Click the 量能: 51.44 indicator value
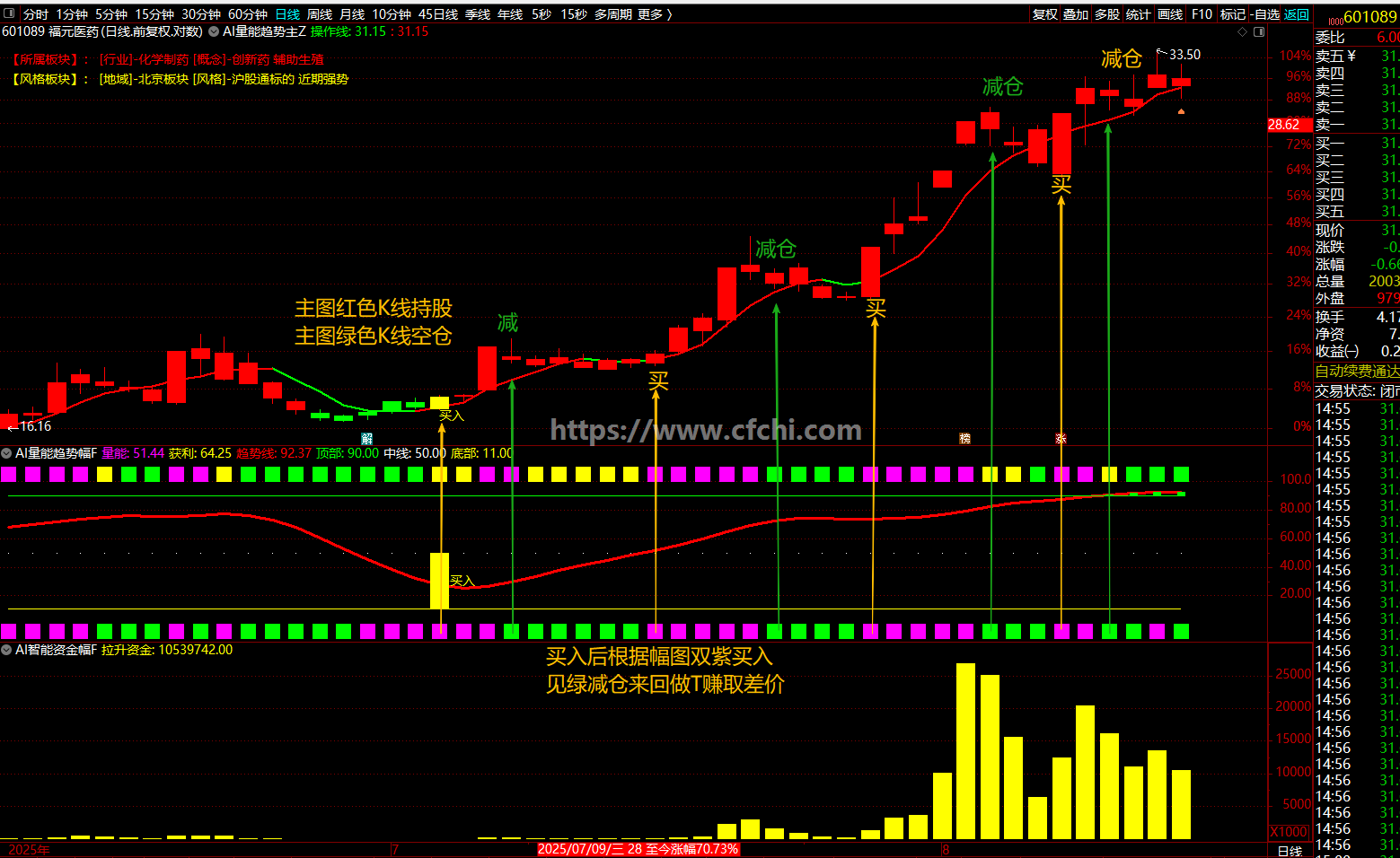Image resolution: width=1400 pixels, height=858 pixels. coord(133,453)
